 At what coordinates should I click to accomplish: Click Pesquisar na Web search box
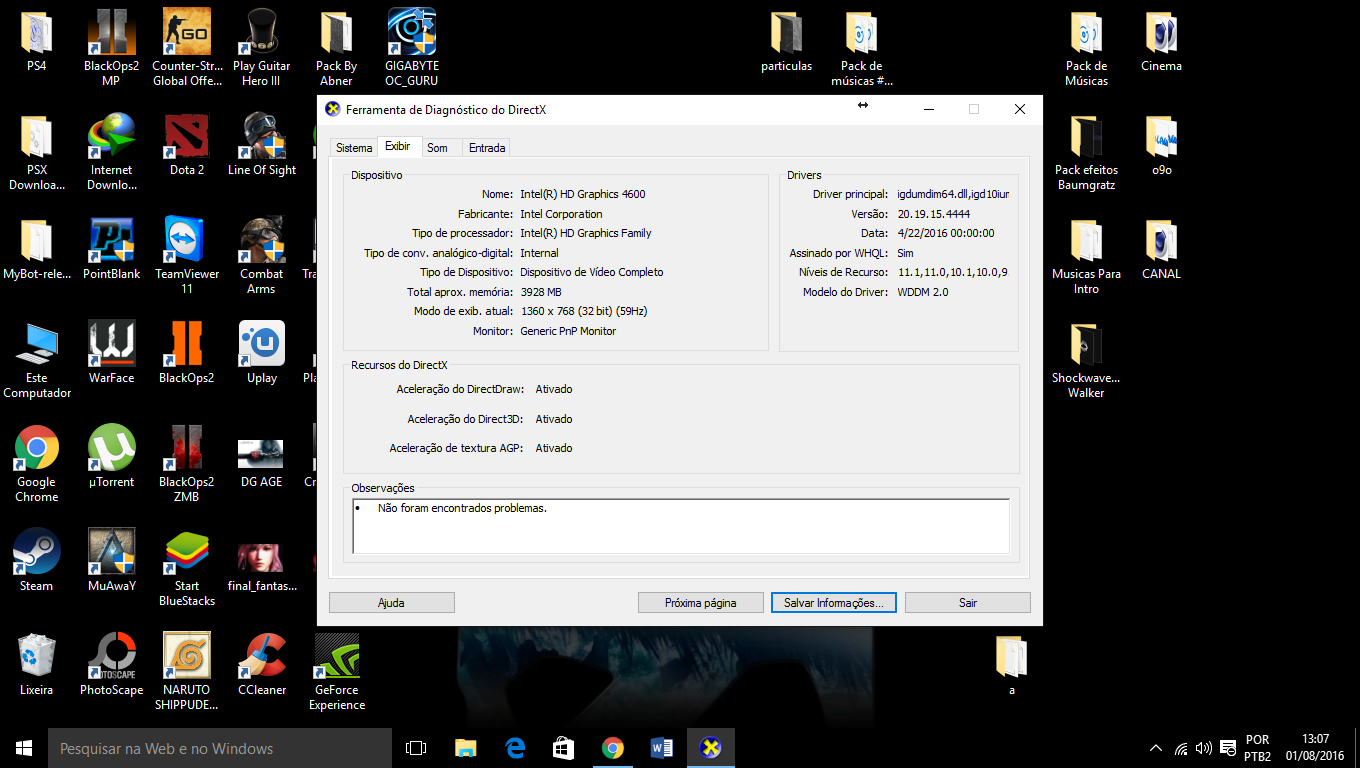pyautogui.click(x=220, y=748)
